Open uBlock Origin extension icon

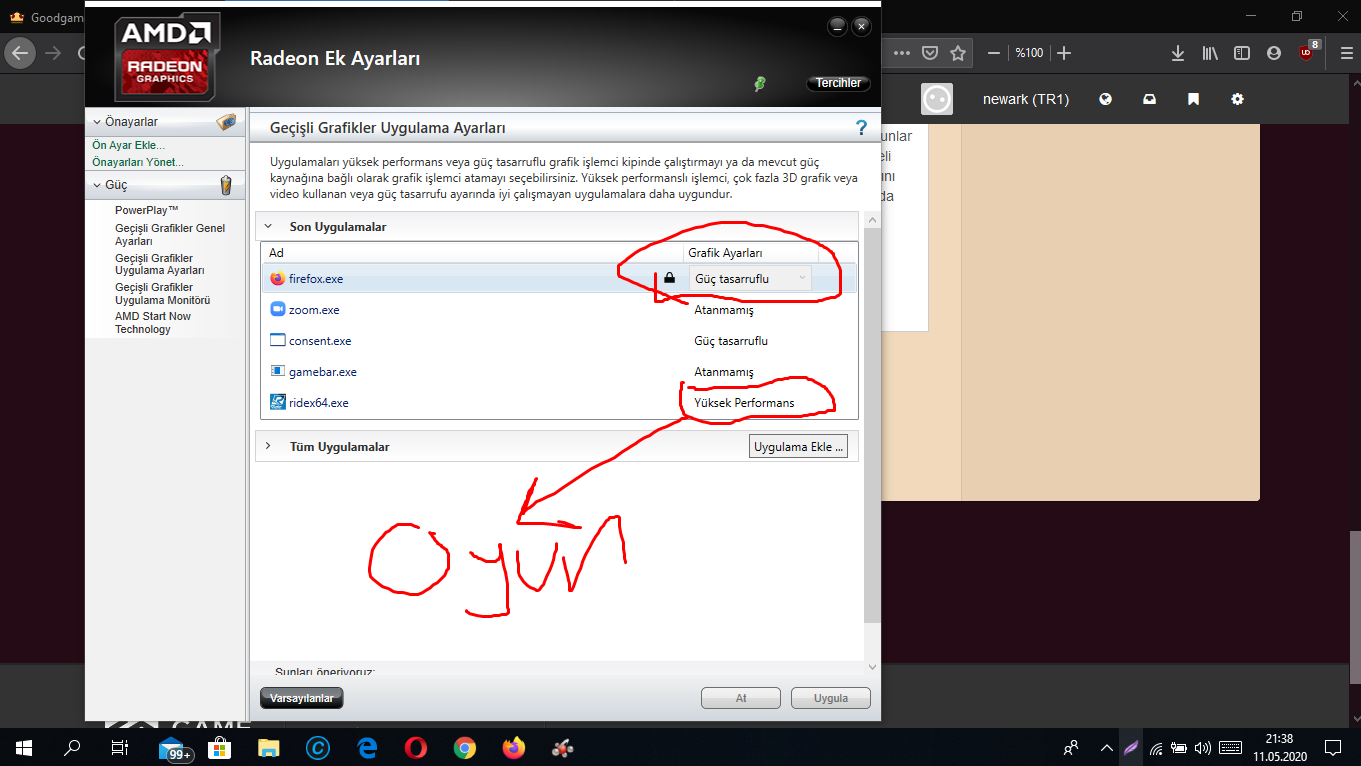tap(1308, 52)
